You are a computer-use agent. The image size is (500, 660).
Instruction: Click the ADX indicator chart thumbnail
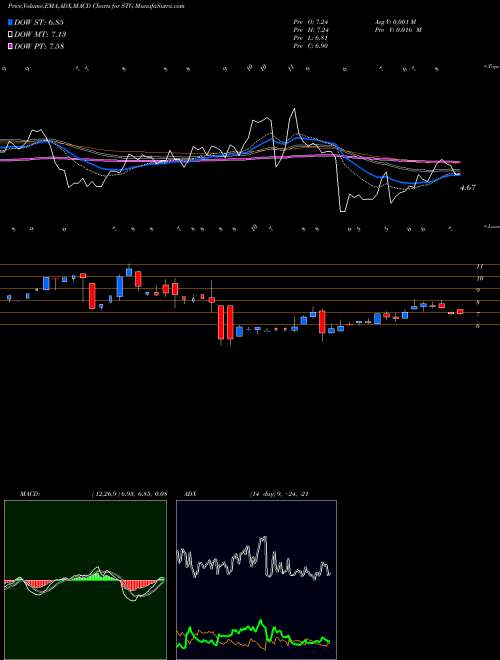click(x=256, y=580)
